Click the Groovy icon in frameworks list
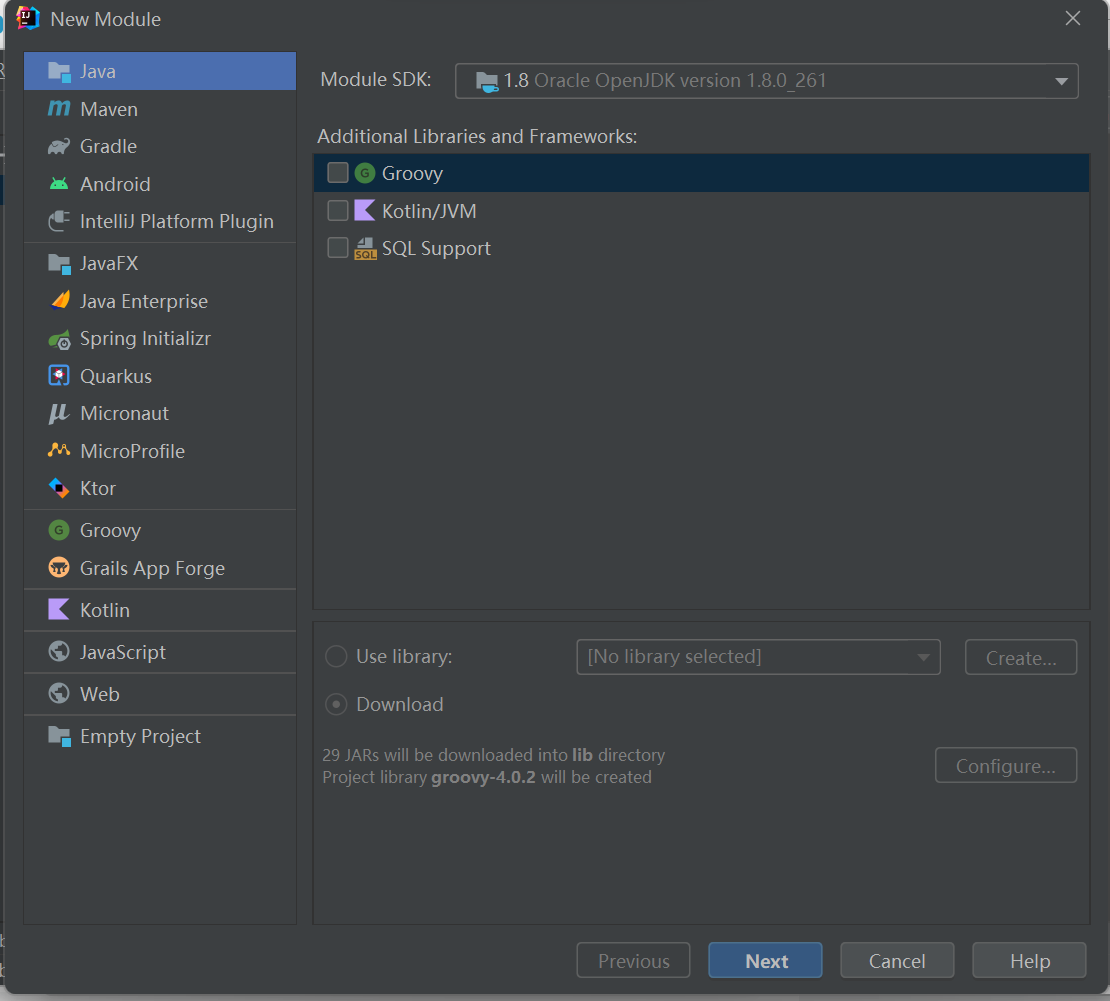Screen dimensions: 1110x1001 click(x=365, y=173)
